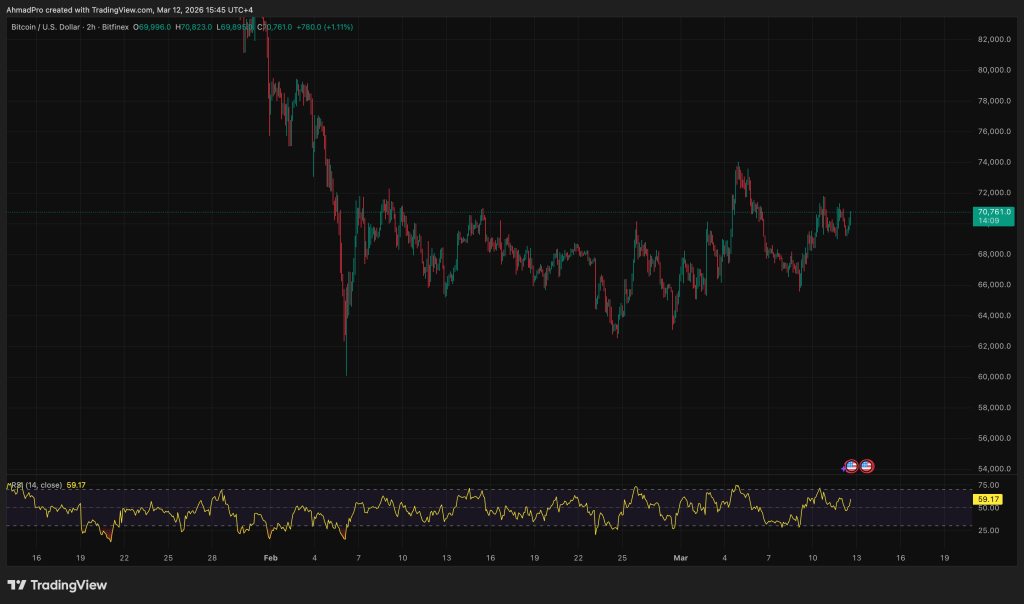
Task: Click the low value 69,895.0 in the legend
Action: click(234, 27)
